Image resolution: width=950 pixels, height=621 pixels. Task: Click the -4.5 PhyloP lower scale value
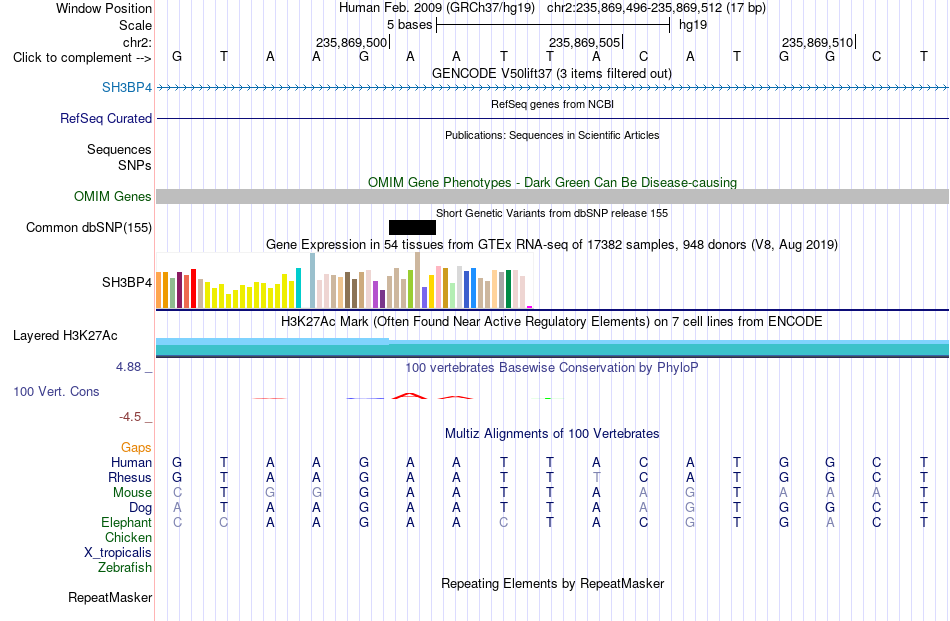tap(130, 416)
